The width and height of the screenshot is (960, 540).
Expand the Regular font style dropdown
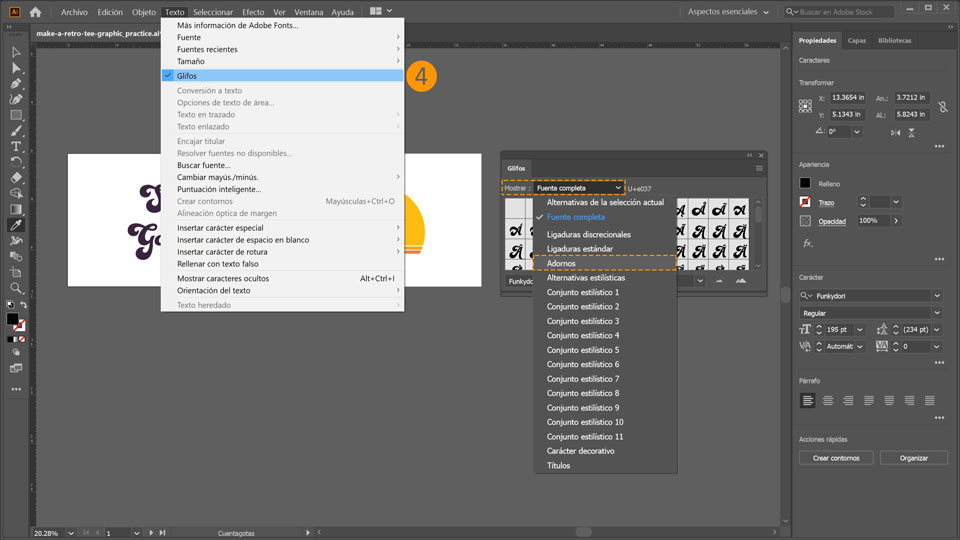click(937, 313)
